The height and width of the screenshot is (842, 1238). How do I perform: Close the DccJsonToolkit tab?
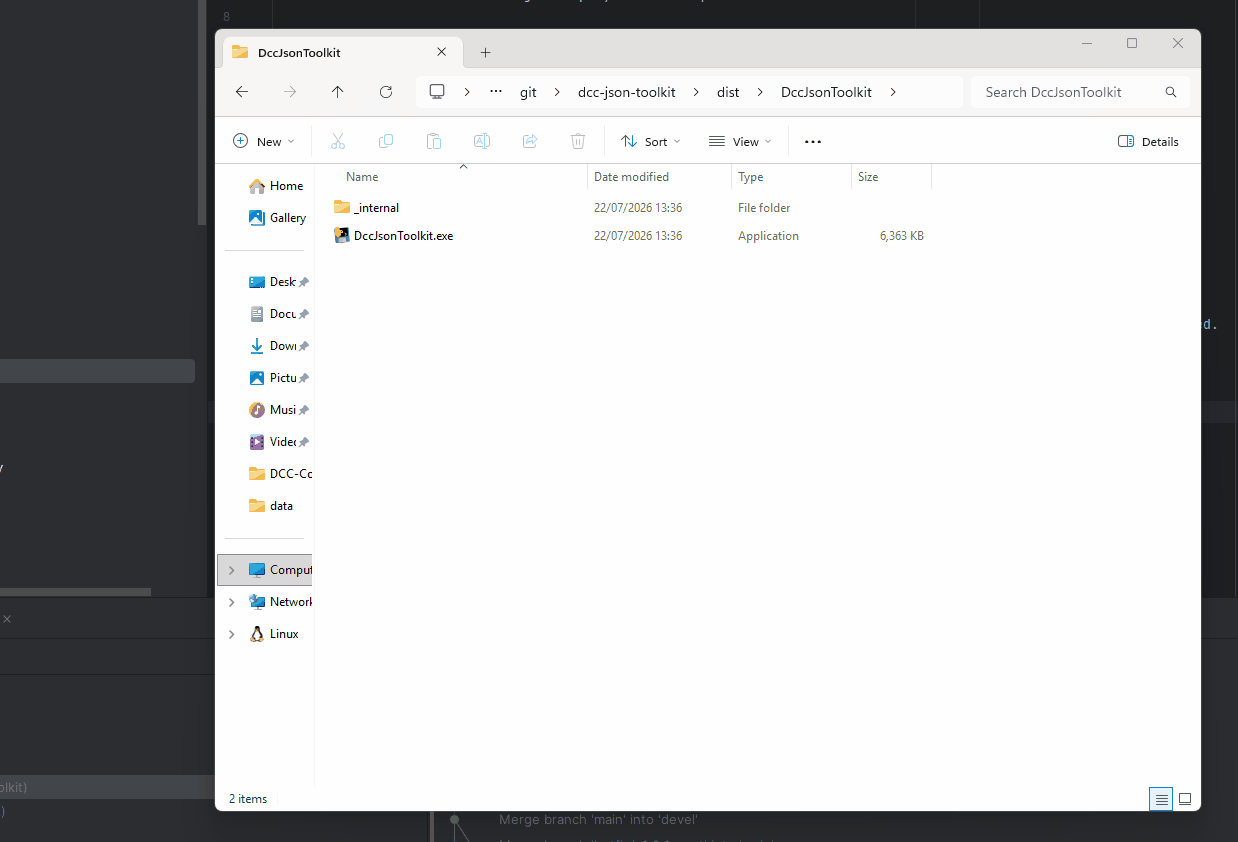(x=442, y=52)
